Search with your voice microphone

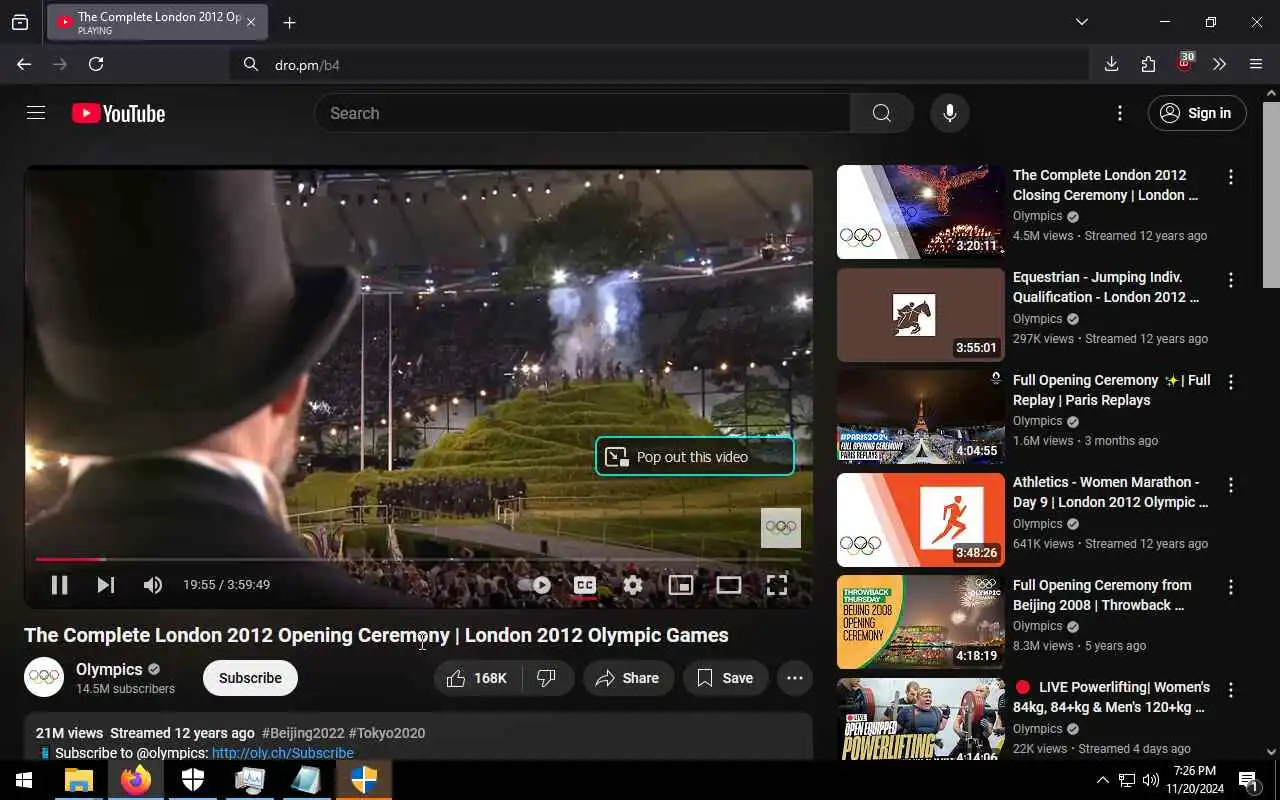950,113
